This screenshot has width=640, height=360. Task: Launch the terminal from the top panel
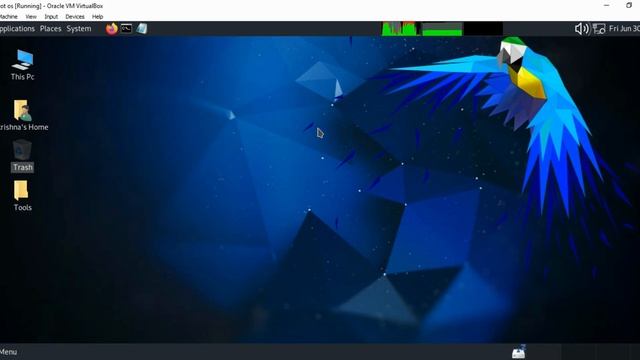127,29
